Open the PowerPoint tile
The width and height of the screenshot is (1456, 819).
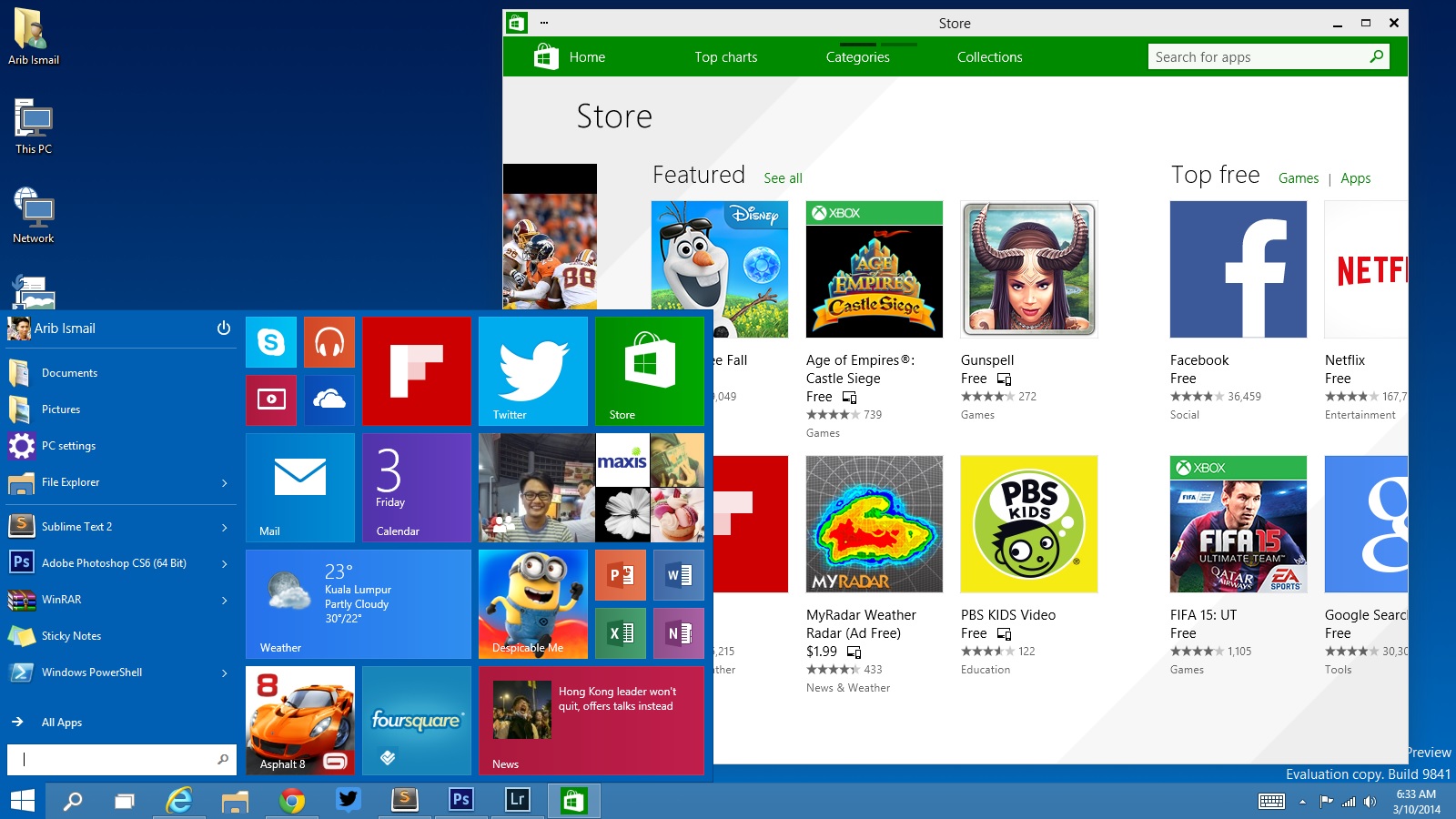(x=621, y=575)
